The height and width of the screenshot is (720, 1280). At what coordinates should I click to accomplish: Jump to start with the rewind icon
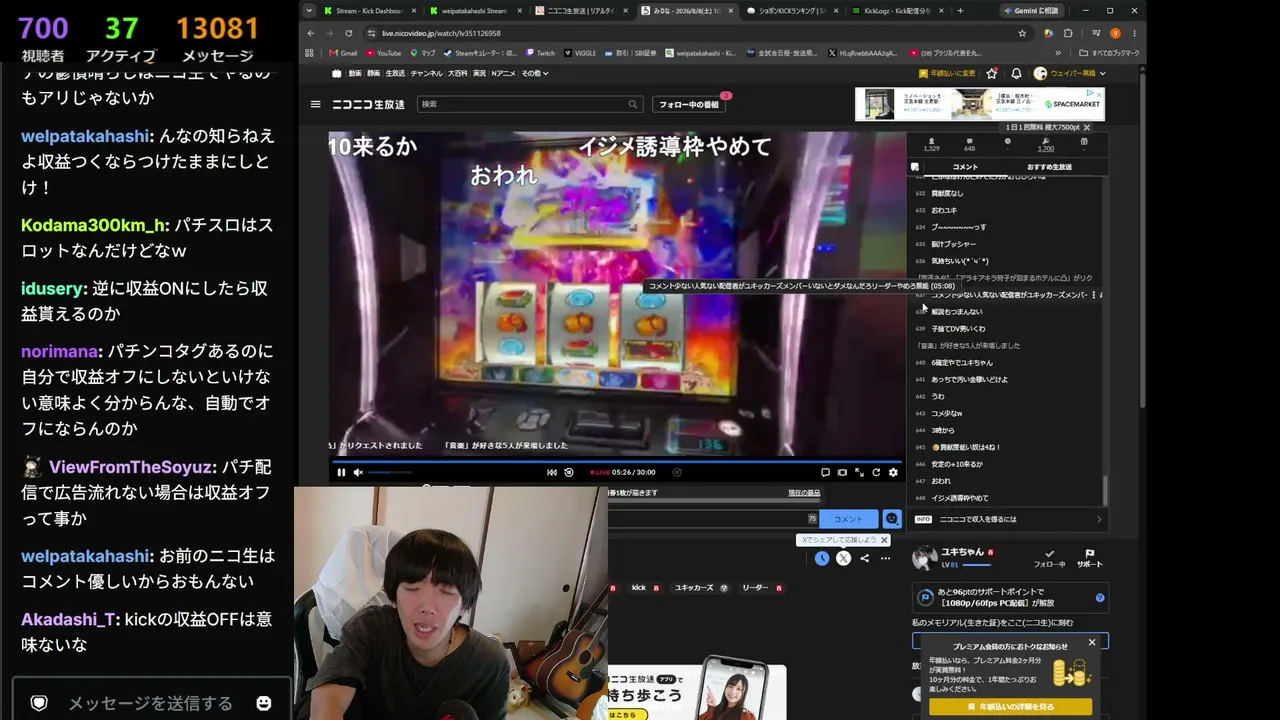[x=552, y=472]
